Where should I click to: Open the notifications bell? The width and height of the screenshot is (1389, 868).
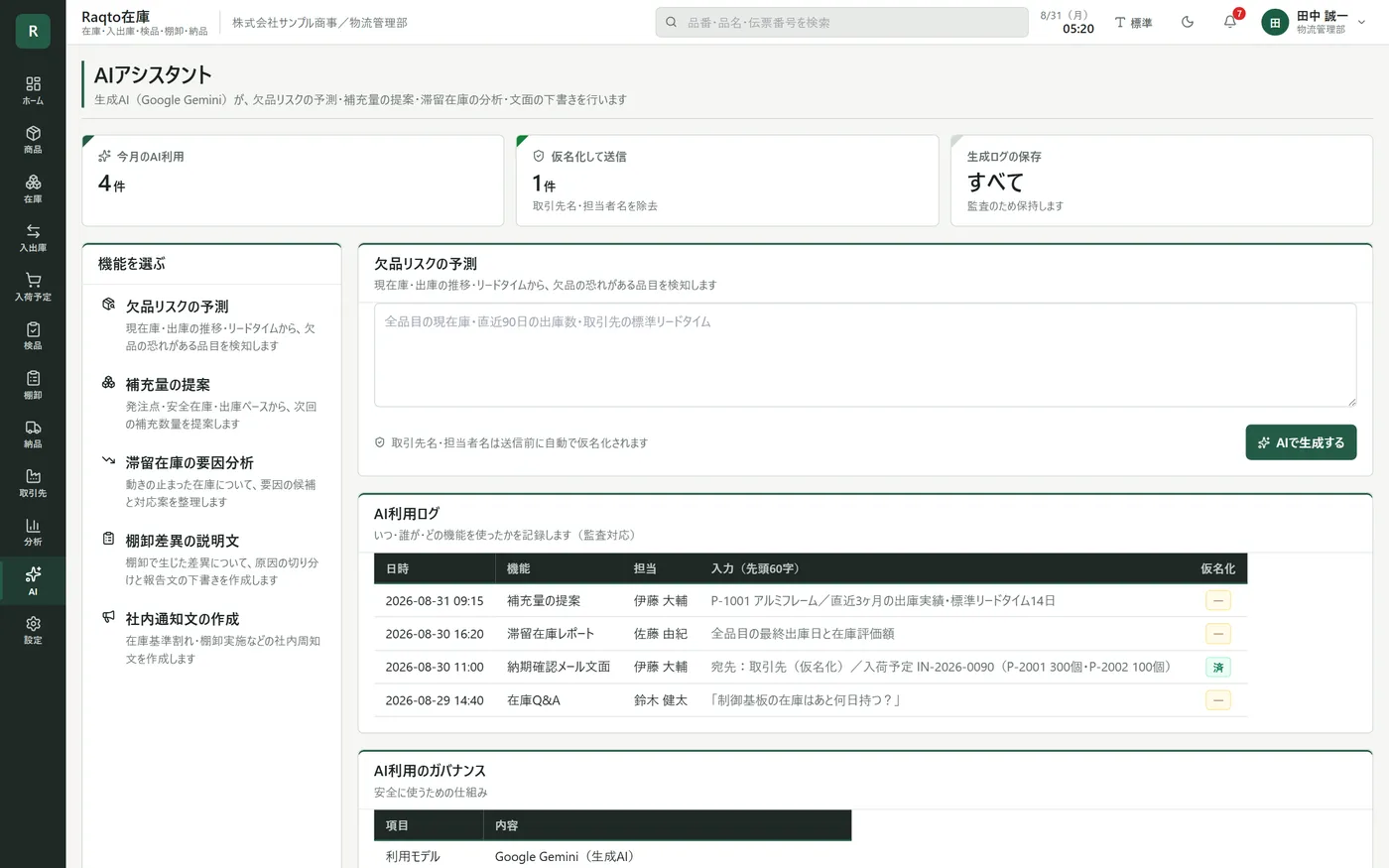tap(1230, 22)
